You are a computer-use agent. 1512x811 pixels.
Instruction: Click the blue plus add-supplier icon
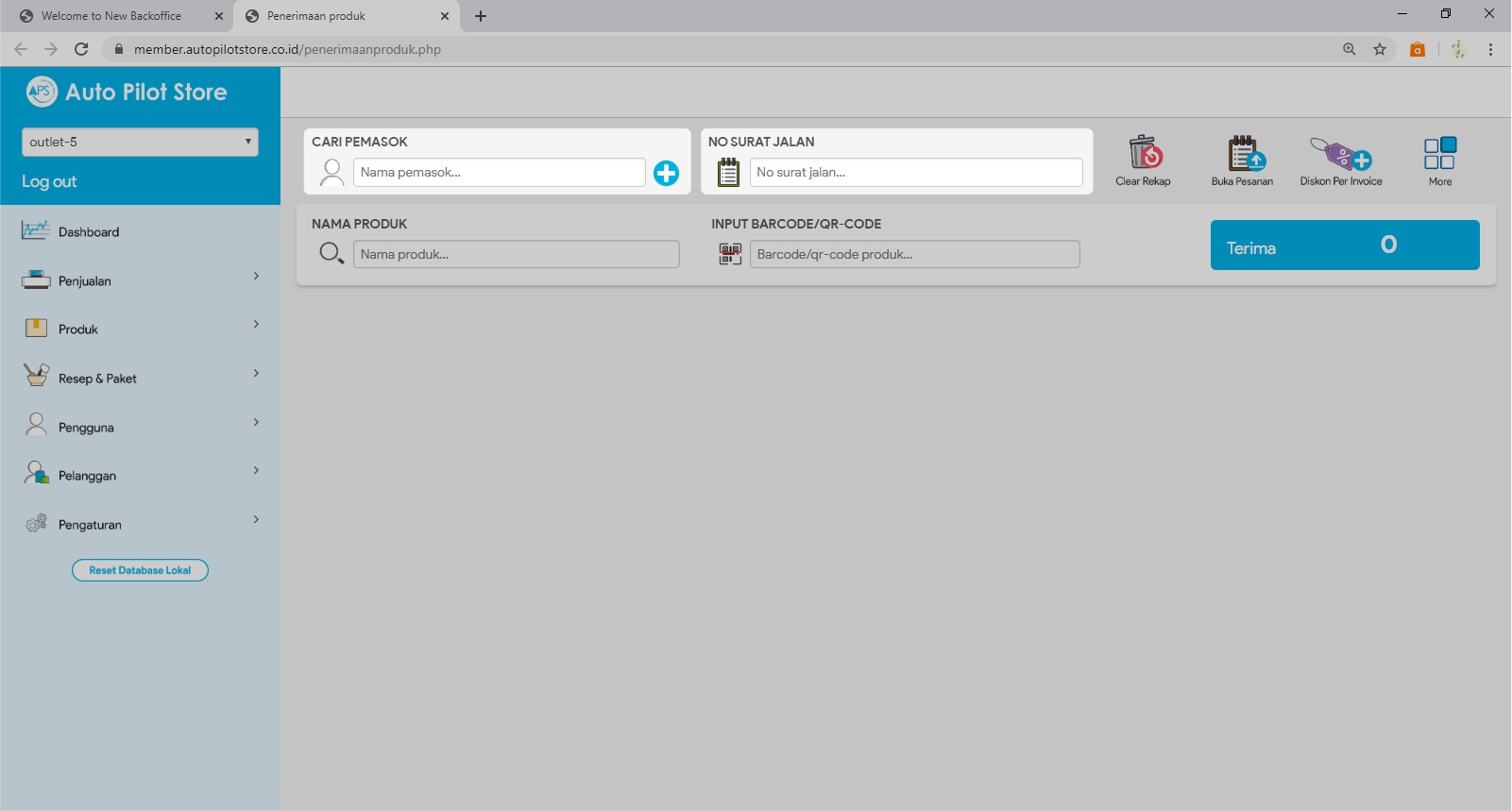coord(666,173)
